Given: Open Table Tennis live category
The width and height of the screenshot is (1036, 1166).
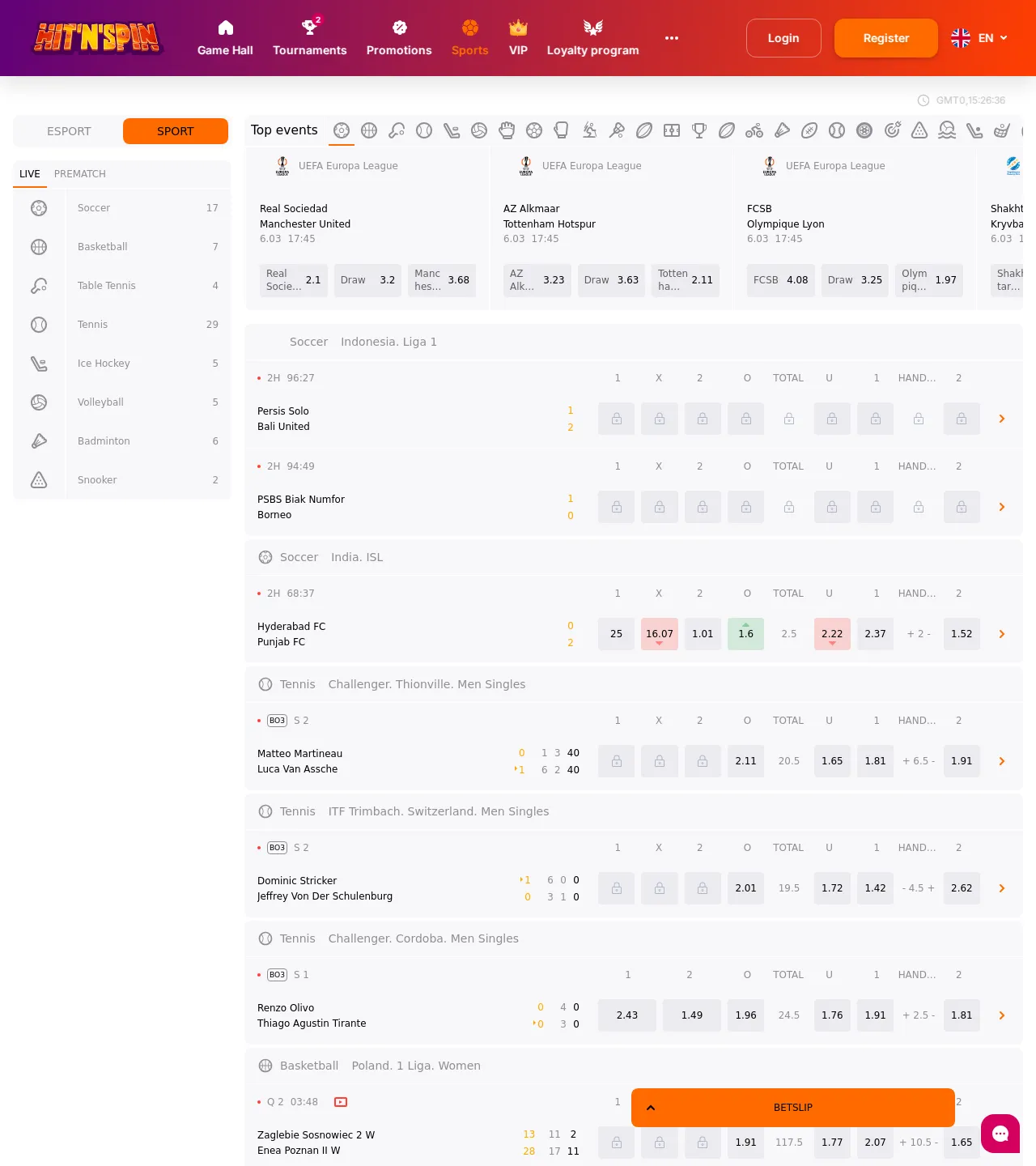Looking at the screenshot, I should (121, 286).
